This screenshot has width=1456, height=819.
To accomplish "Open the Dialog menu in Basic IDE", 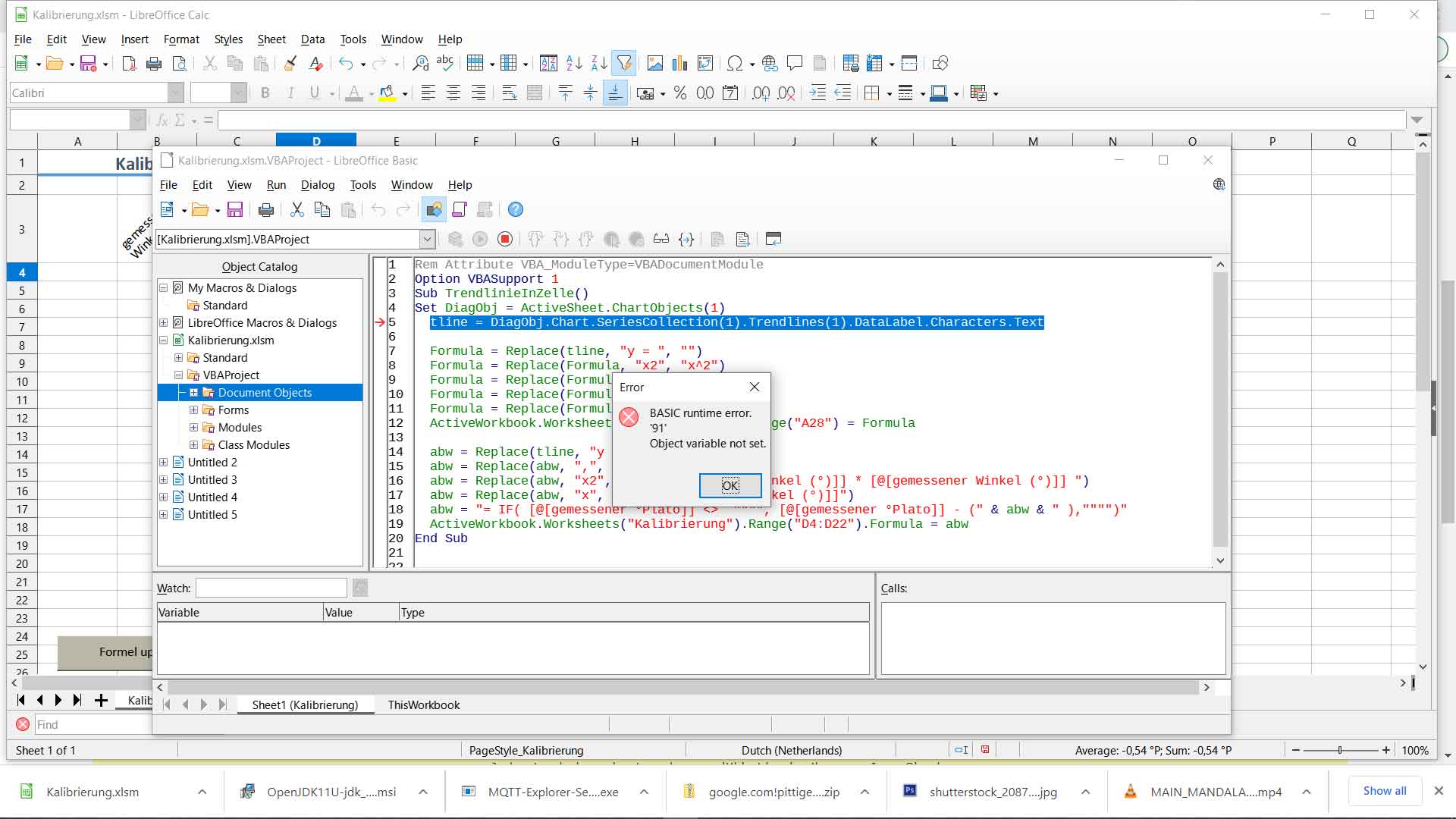I will (317, 185).
